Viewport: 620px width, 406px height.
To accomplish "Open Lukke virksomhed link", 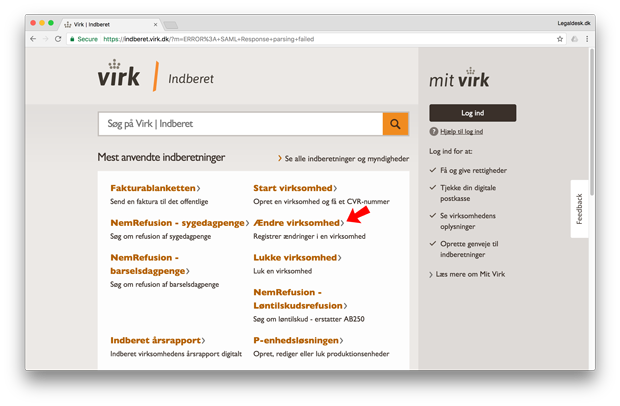I will 297,258.
